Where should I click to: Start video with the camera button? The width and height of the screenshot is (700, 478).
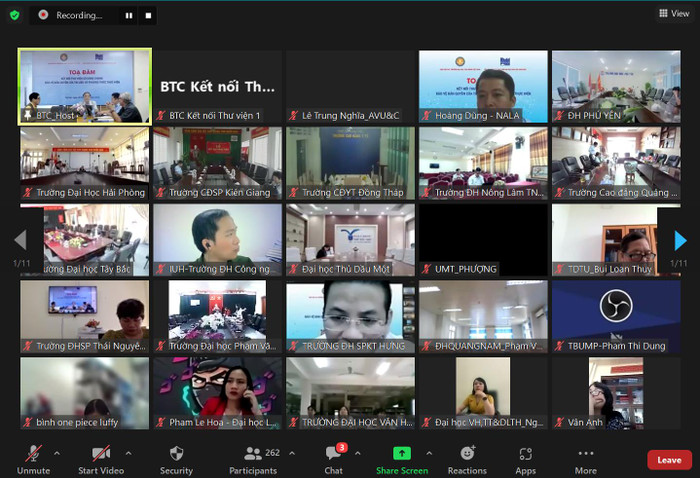pos(101,454)
